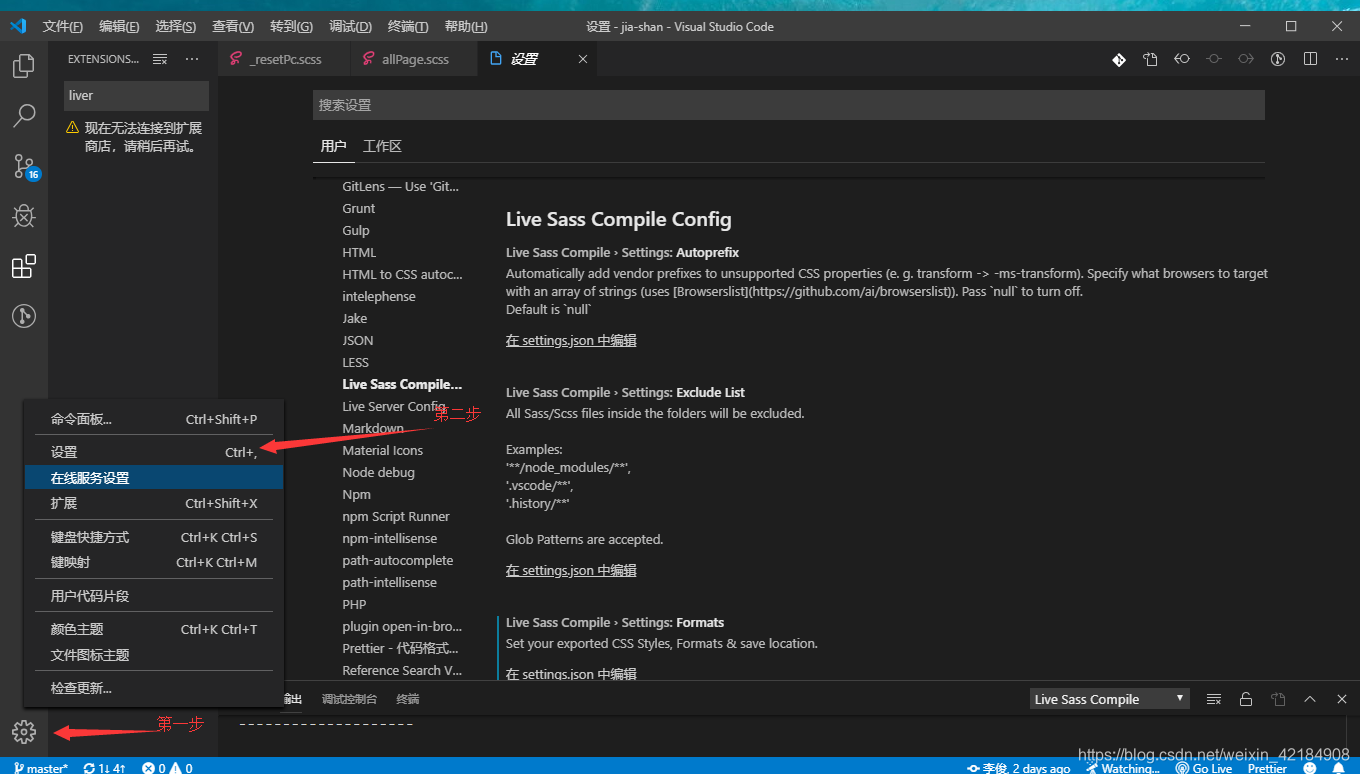The image size is (1360, 774).
Task: Click Go Live in the status bar
Action: pos(1203,768)
